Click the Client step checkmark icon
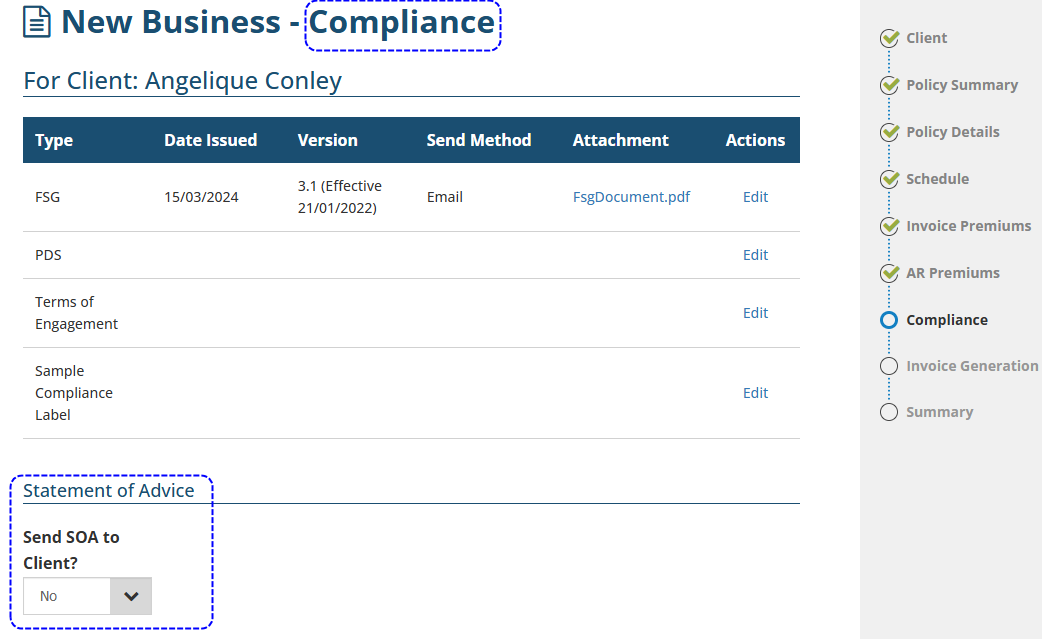The image size is (1042, 639). pyautogui.click(x=889, y=38)
